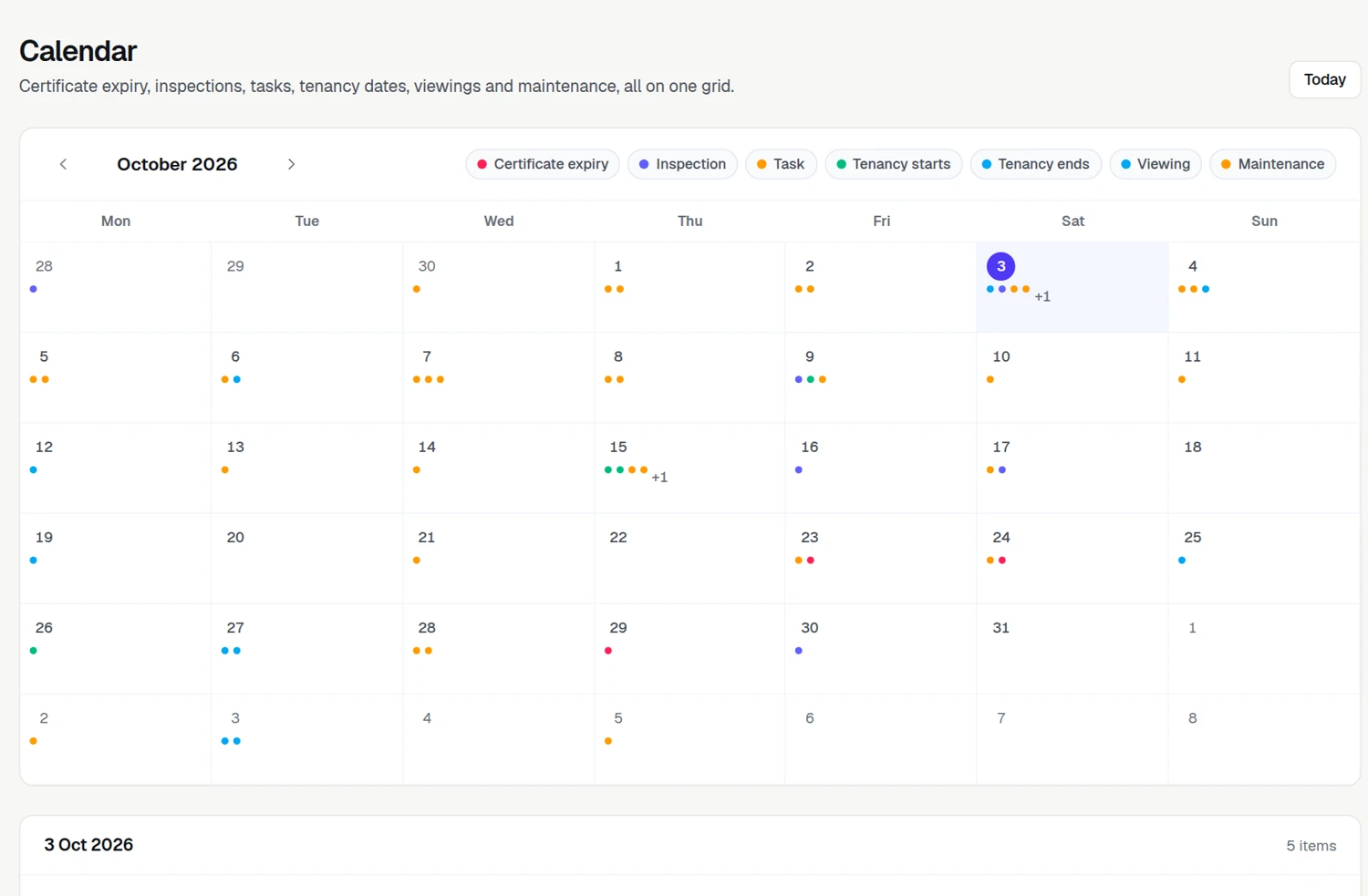The height and width of the screenshot is (896, 1368).
Task: Select Sunday 4 October
Action: coord(1264,287)
